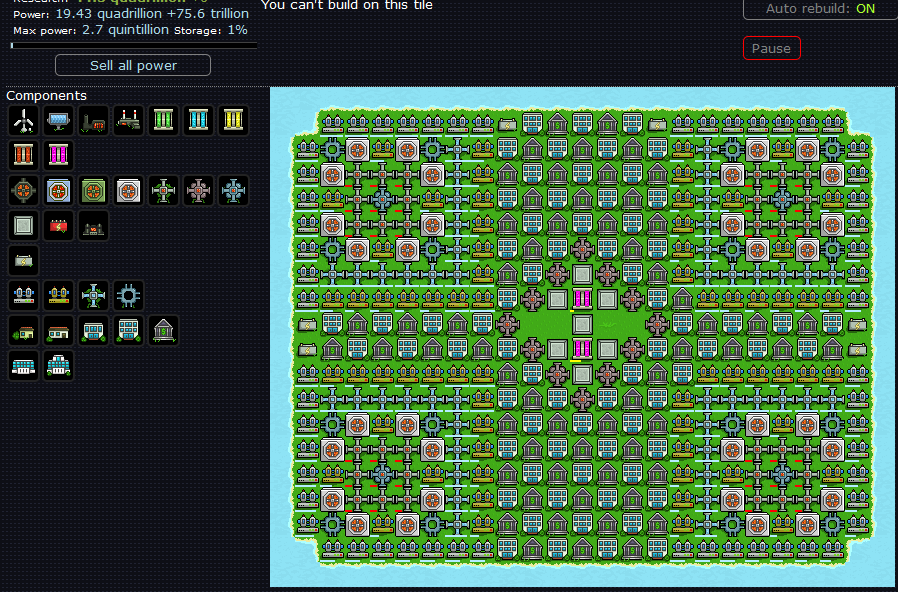This screenshot has height=592, width=898.
Task: Select the blue nuclear cell component
Action: click(x=198, y=120)
